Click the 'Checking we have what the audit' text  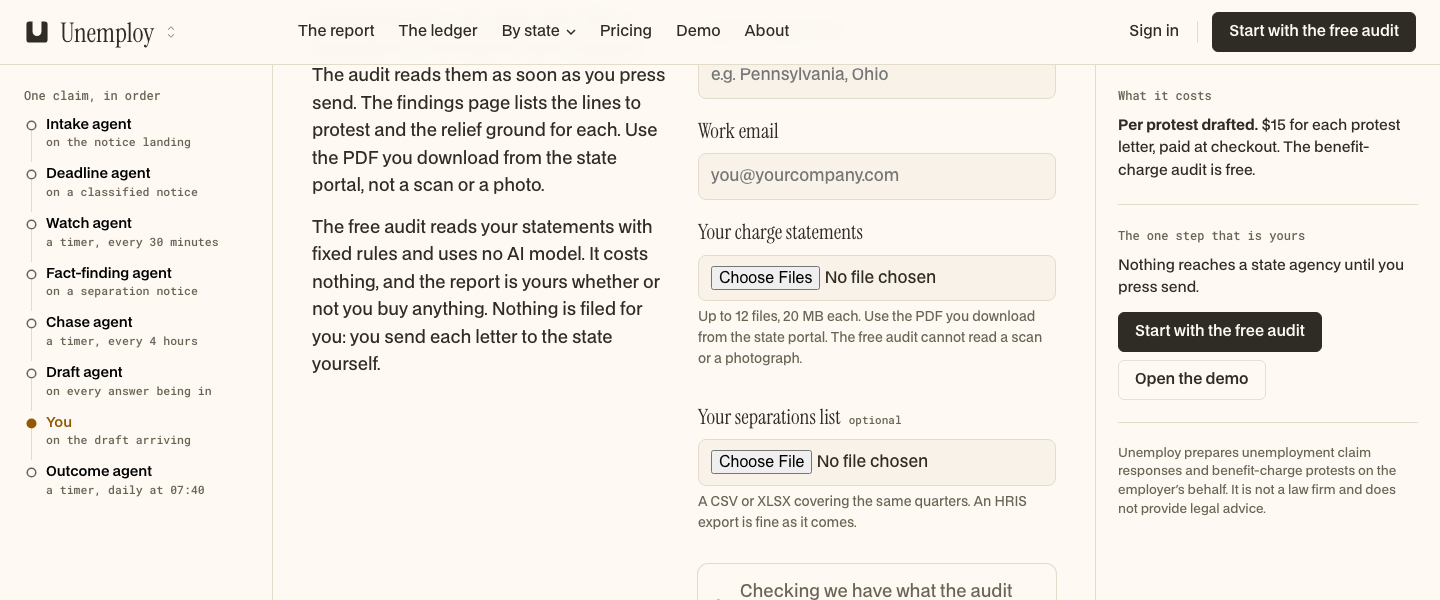[876, 590]
